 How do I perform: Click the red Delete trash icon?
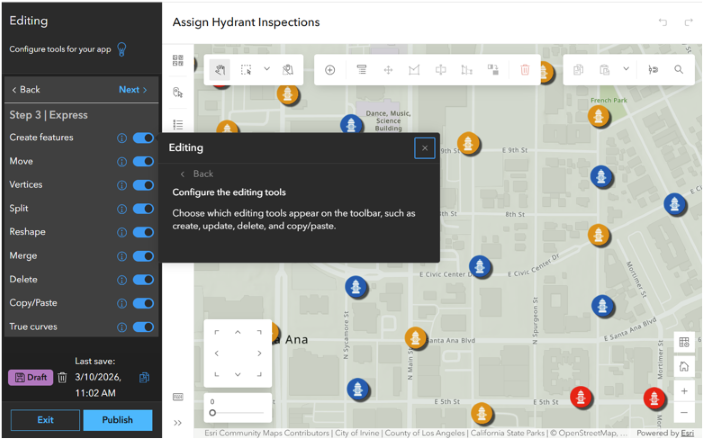tap(525, 70)
